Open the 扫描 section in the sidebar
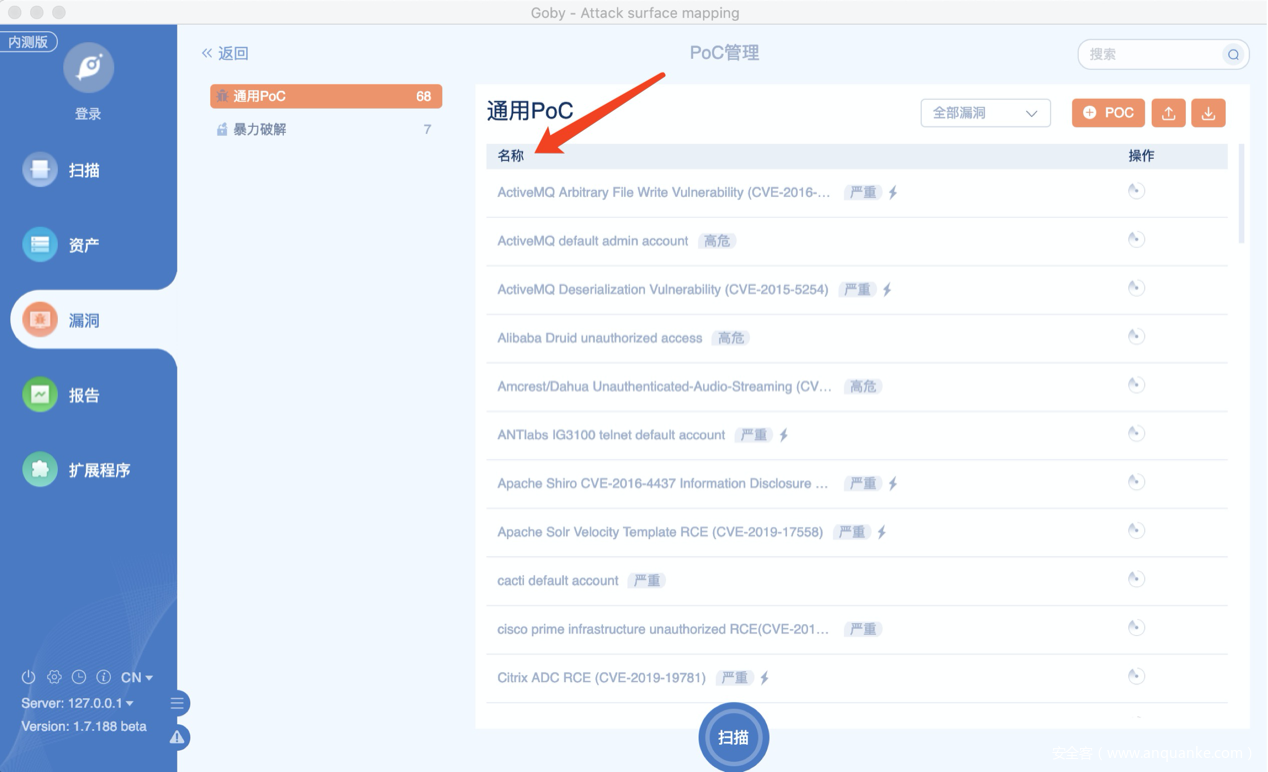 tap(63, 170)
